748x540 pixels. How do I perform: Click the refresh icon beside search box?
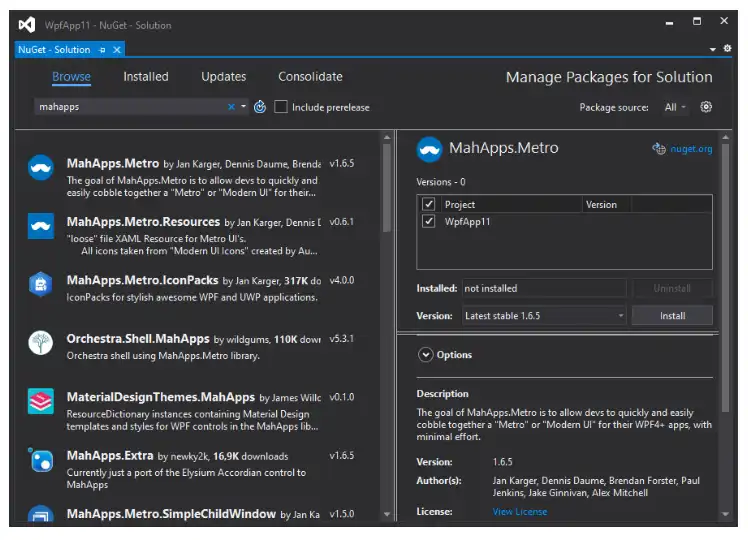(x=260, y=107)
